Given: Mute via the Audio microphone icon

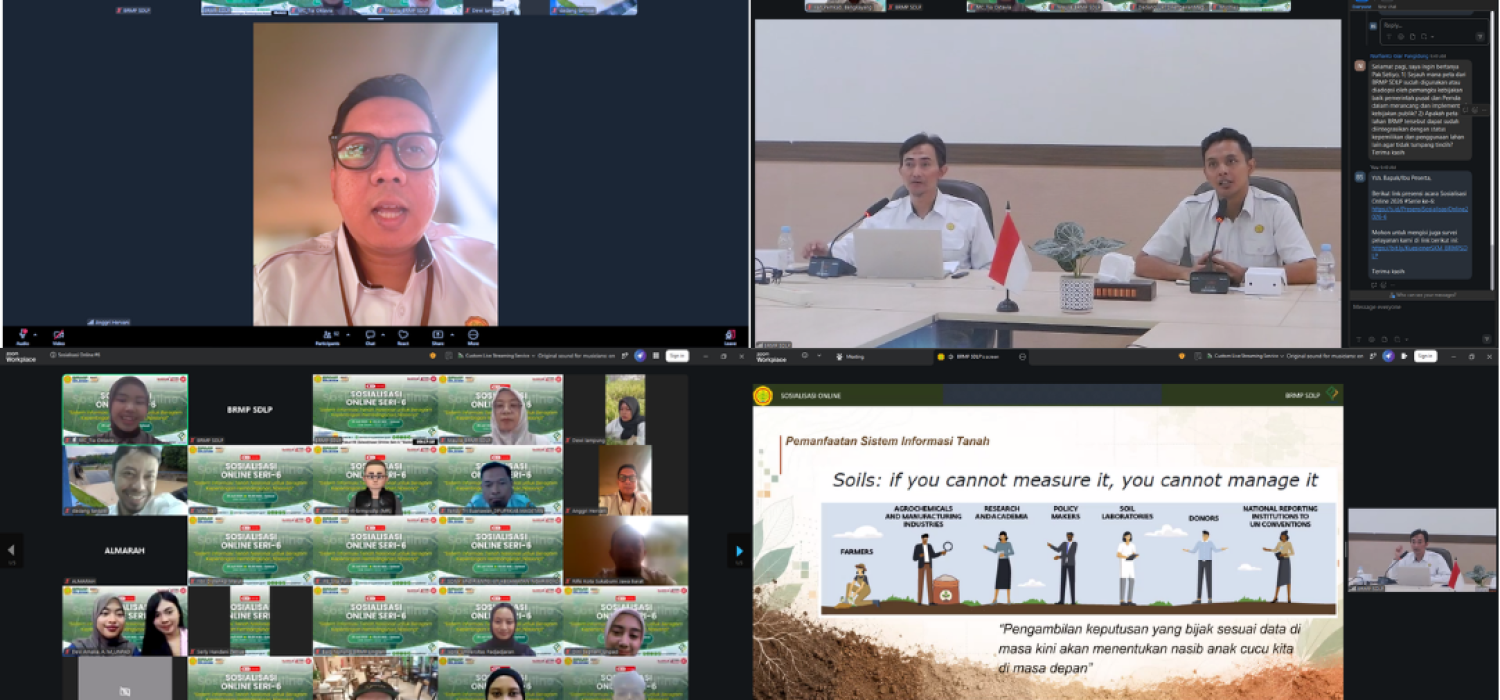Looking at the screenshot, I should pyautogui.click(x=21, y=335).
